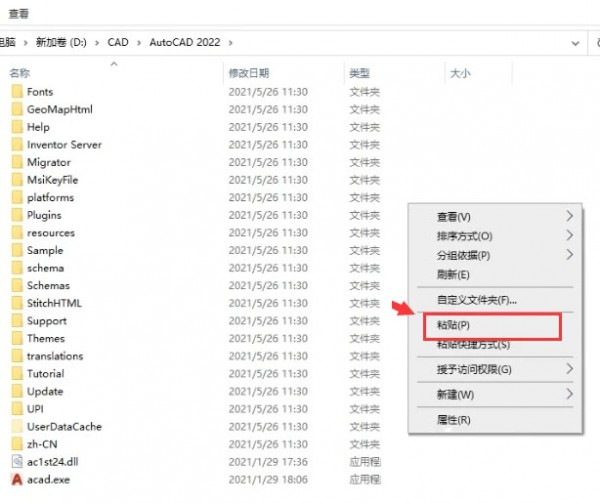Viewport: 600px width, 503px height.
Task: Click the translations folder icon
Action: click(x=17, y=356)
